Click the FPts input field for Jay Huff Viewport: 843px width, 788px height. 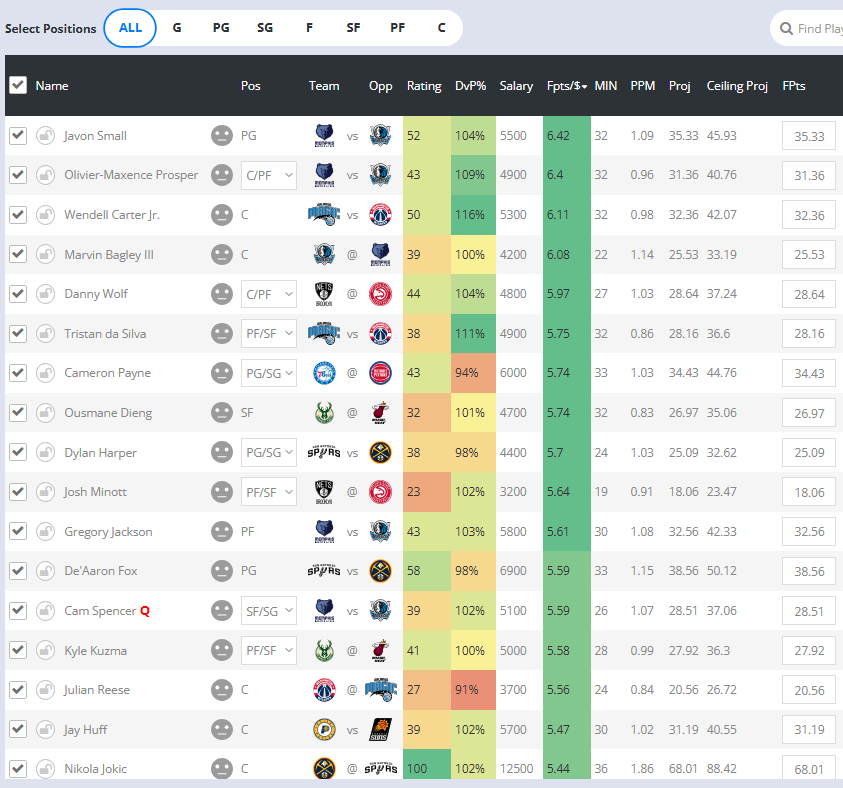[808, 729]
